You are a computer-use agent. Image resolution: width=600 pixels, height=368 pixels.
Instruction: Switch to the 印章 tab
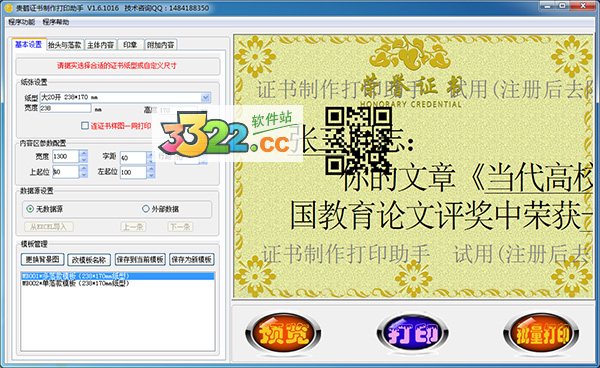coord(130,45)
